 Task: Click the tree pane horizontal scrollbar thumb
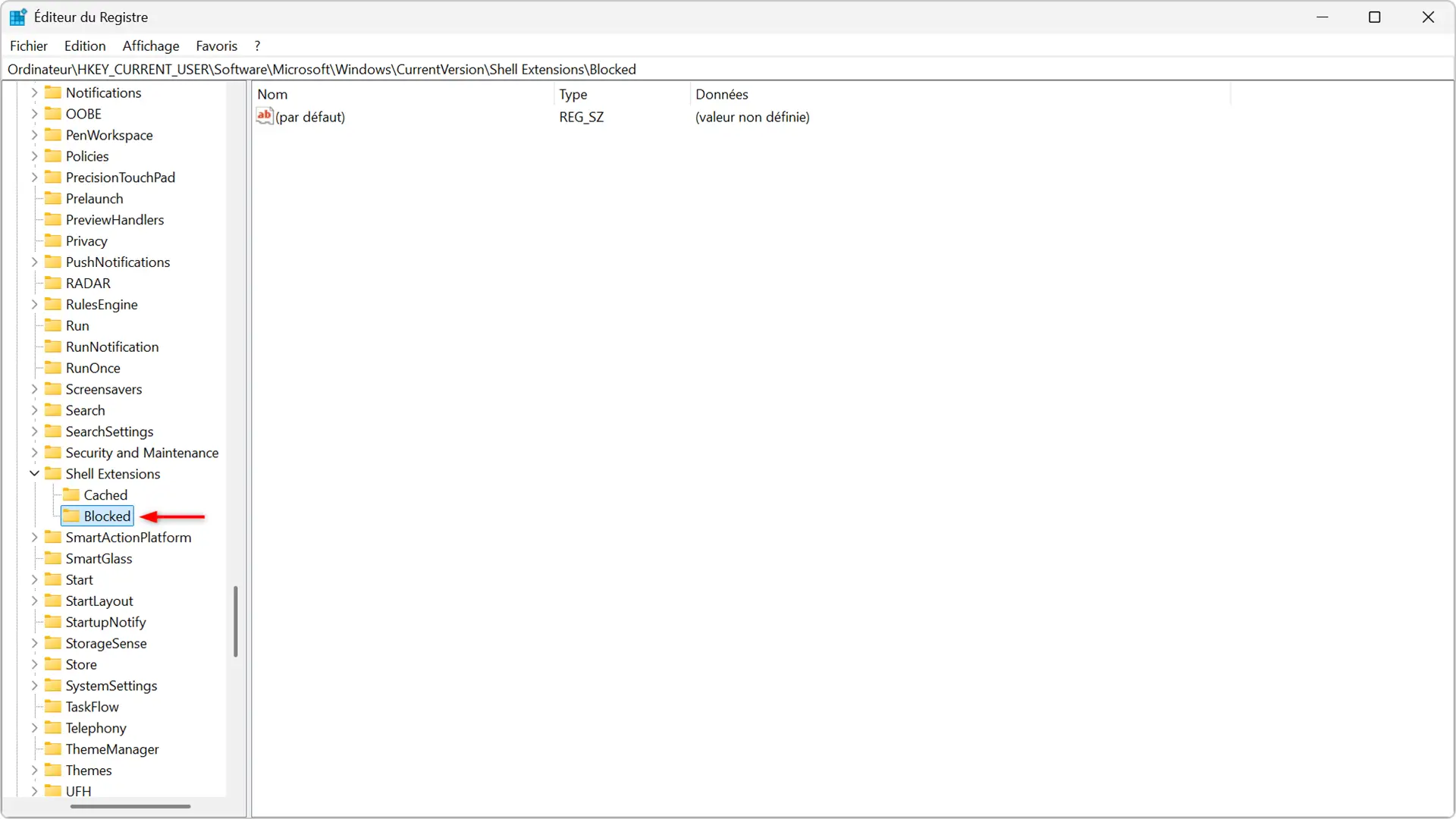[130, 807]
